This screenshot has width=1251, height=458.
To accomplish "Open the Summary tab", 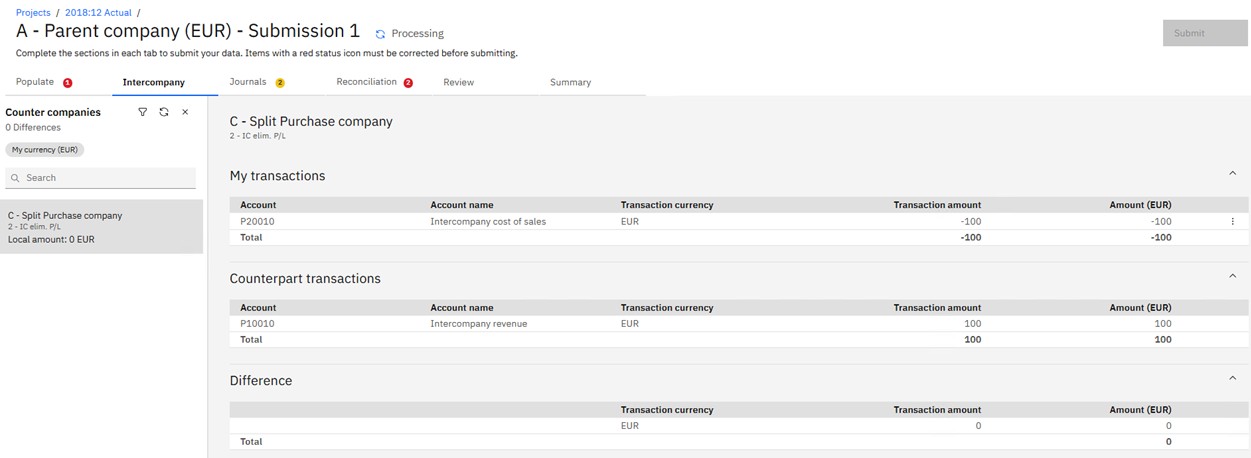I will [x=570, y=82].
